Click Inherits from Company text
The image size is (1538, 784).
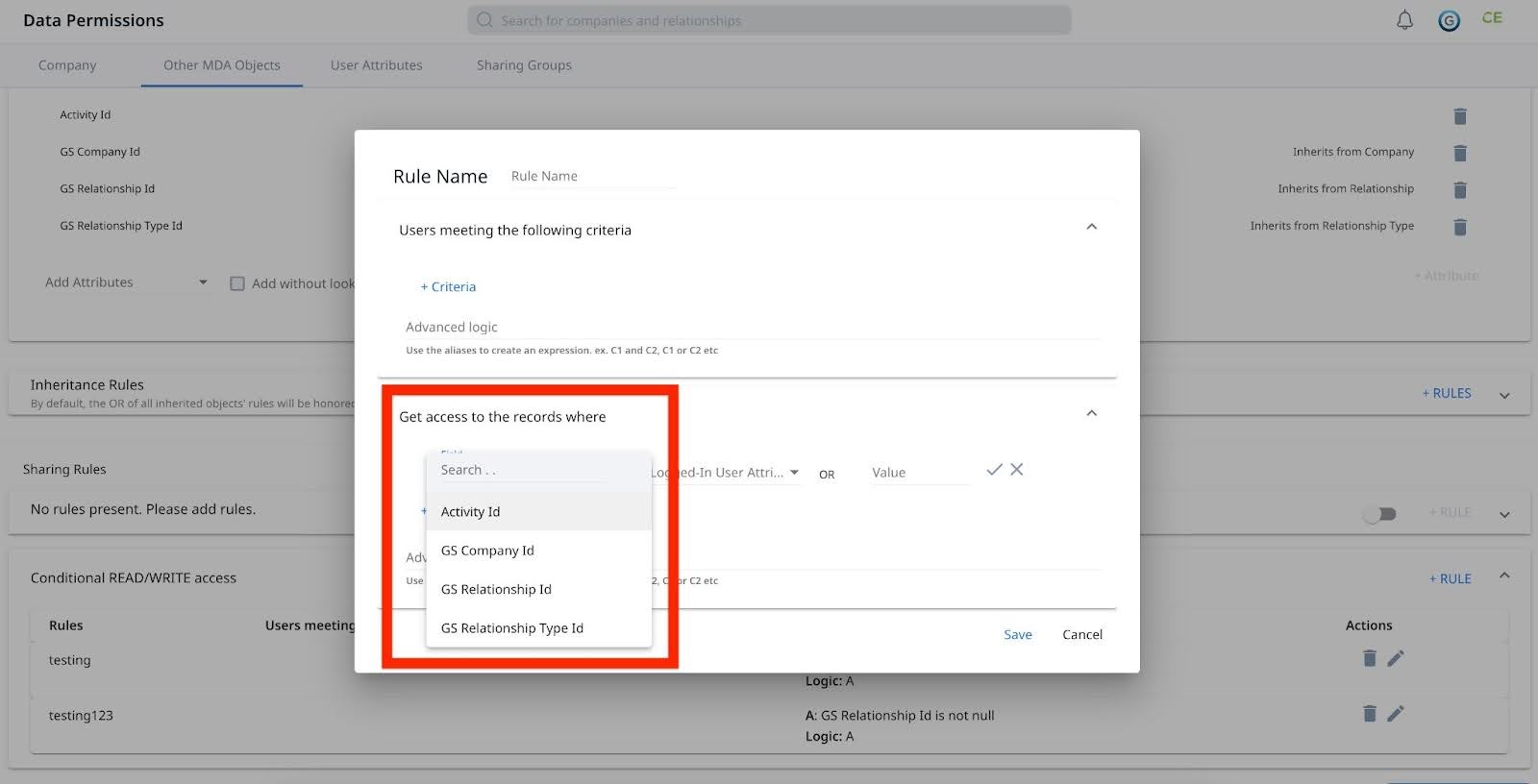(x=1353, y=152)
